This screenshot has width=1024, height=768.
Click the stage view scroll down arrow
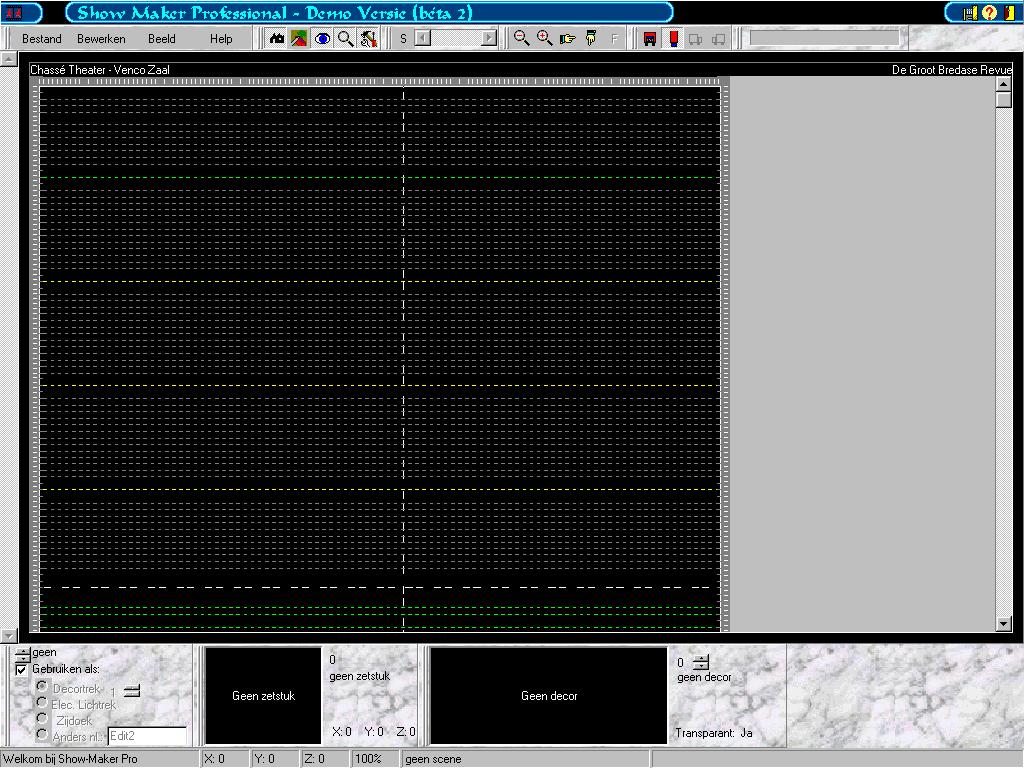point(1004,624)
